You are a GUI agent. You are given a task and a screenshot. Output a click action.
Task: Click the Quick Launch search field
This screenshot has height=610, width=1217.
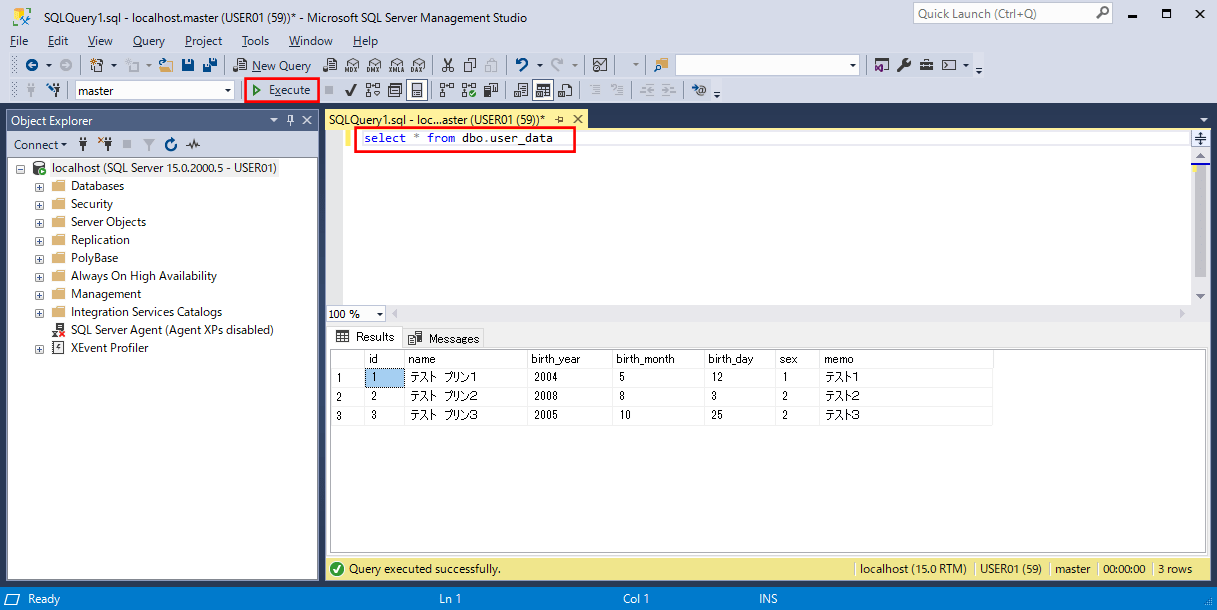1000,13
